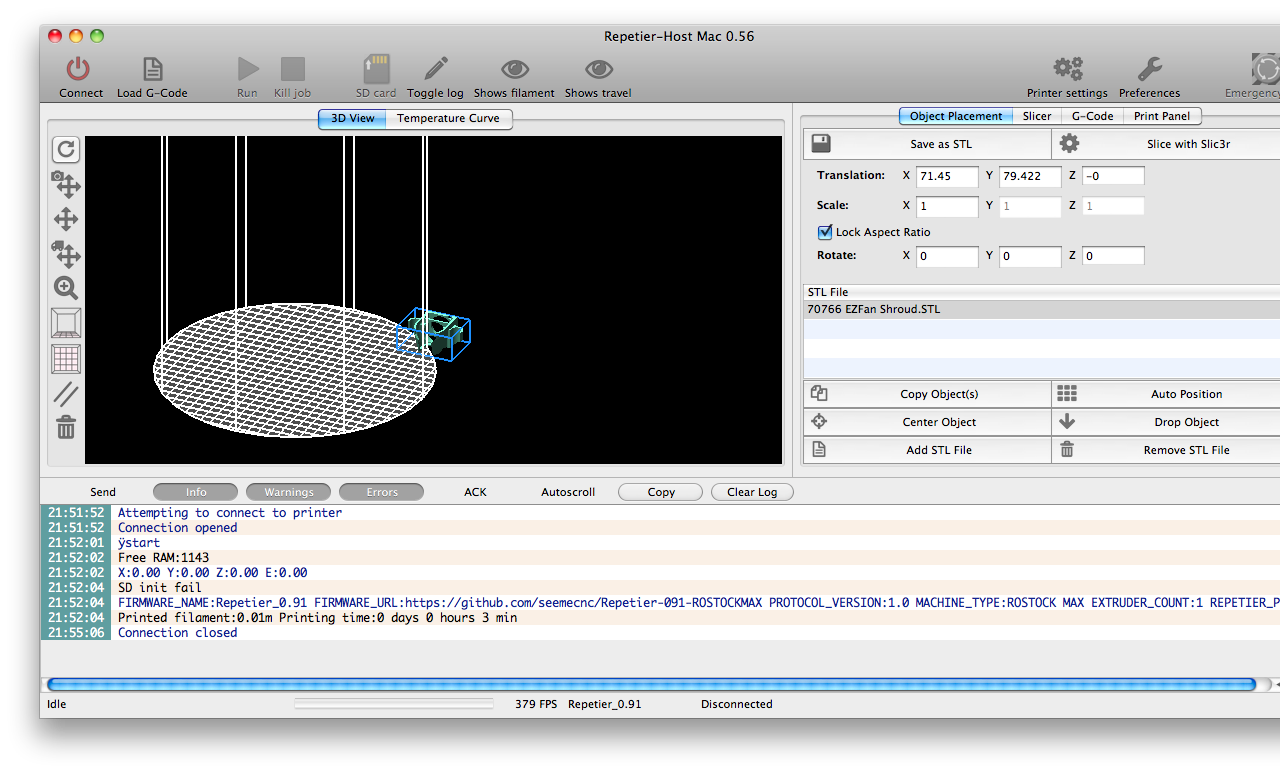This screenshot has height=773, width=1280.
Task: Reset the 3D view with refresh icon
Action: click(66, 149)
